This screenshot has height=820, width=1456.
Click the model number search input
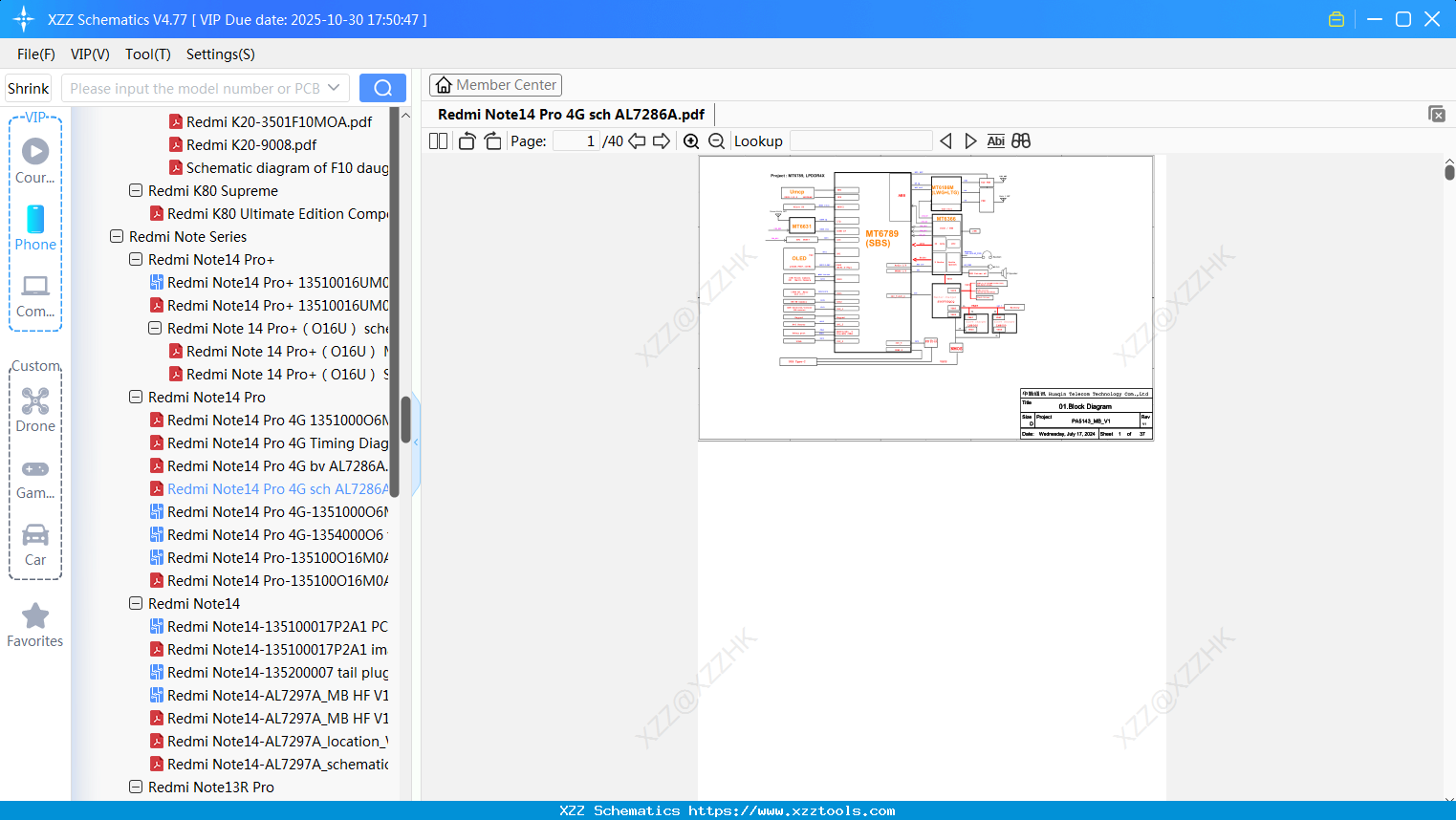(195, 88)
